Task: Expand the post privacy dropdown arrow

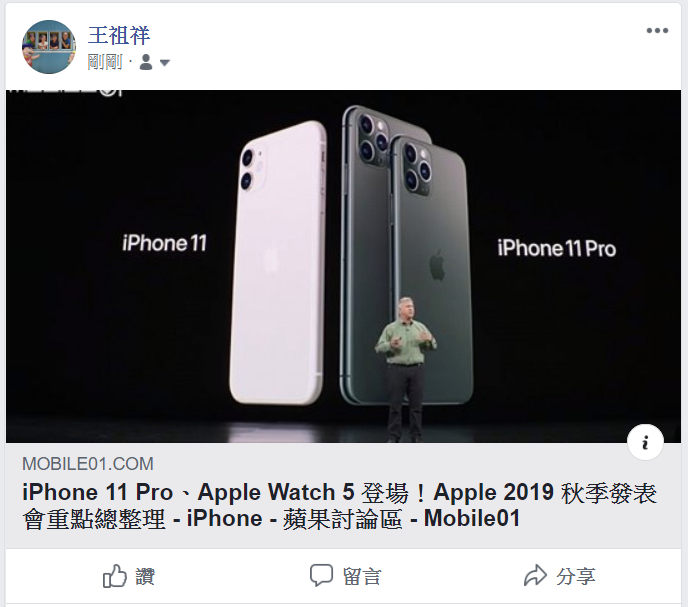Action: 165,63
